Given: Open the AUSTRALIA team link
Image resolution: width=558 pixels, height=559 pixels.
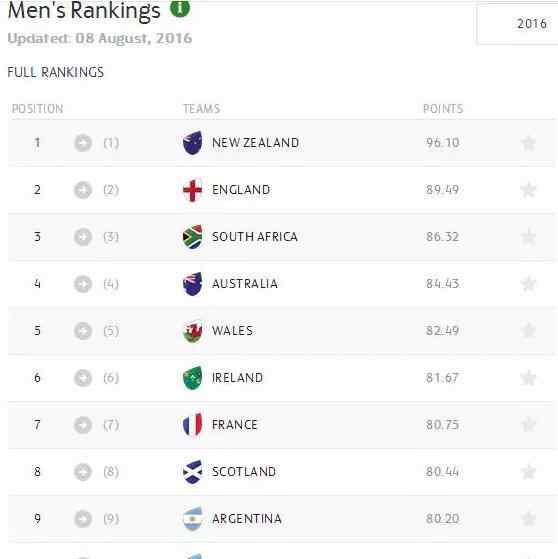Looking at the screenshot, I should [x=245, y=284].
